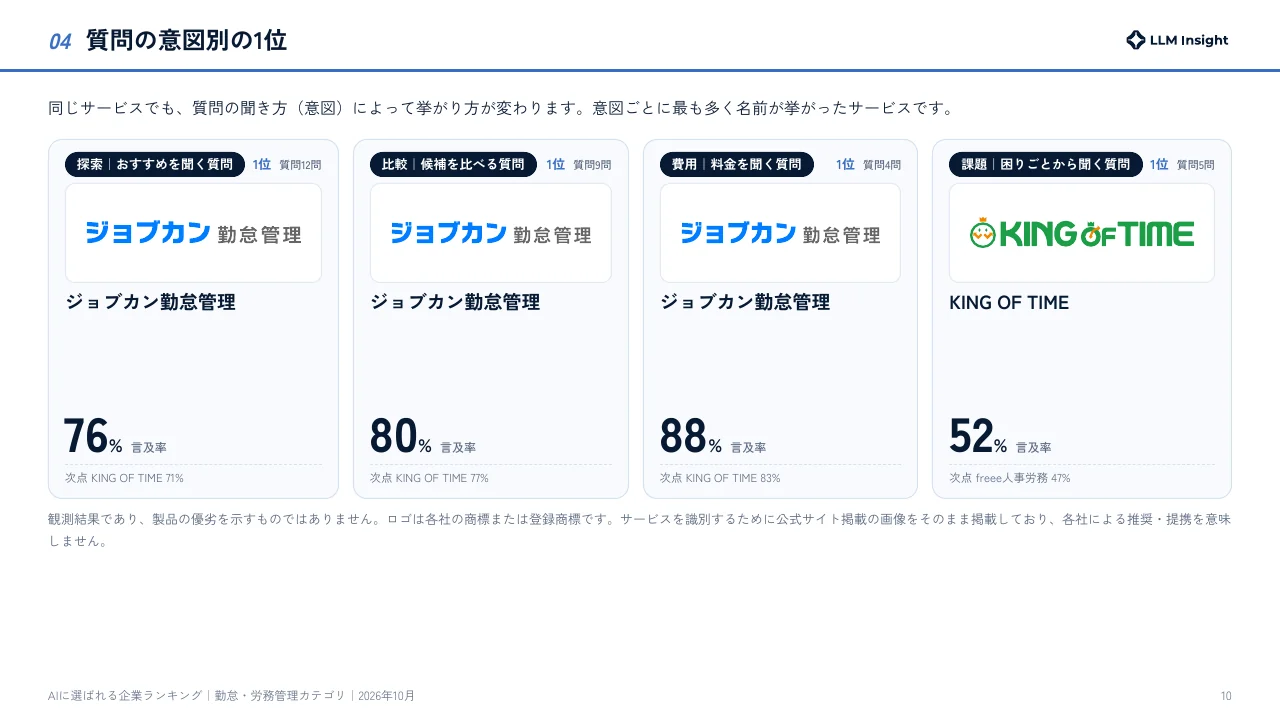Screen dimensions: 1280x720
Task: Click the text 次点 freee人事労務 47%
Action: point(1009,478)
